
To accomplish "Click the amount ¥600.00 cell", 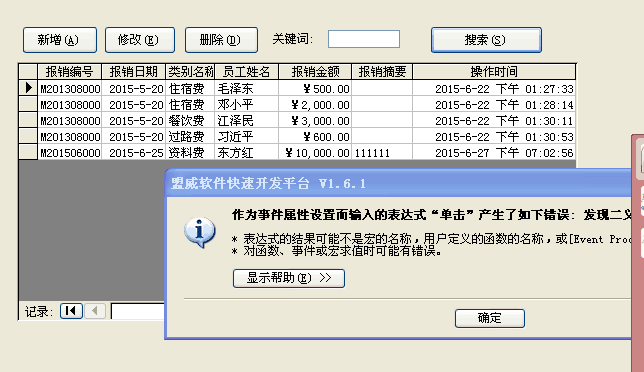I will pos(315,136).
